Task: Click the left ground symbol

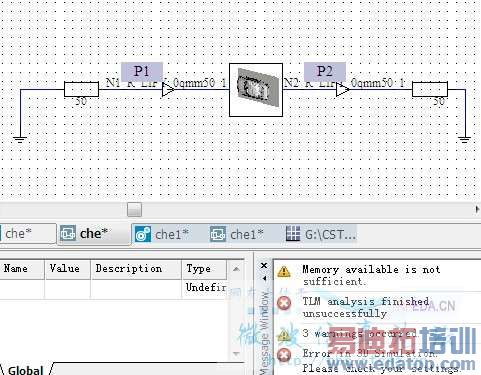Action: (20, 140)
